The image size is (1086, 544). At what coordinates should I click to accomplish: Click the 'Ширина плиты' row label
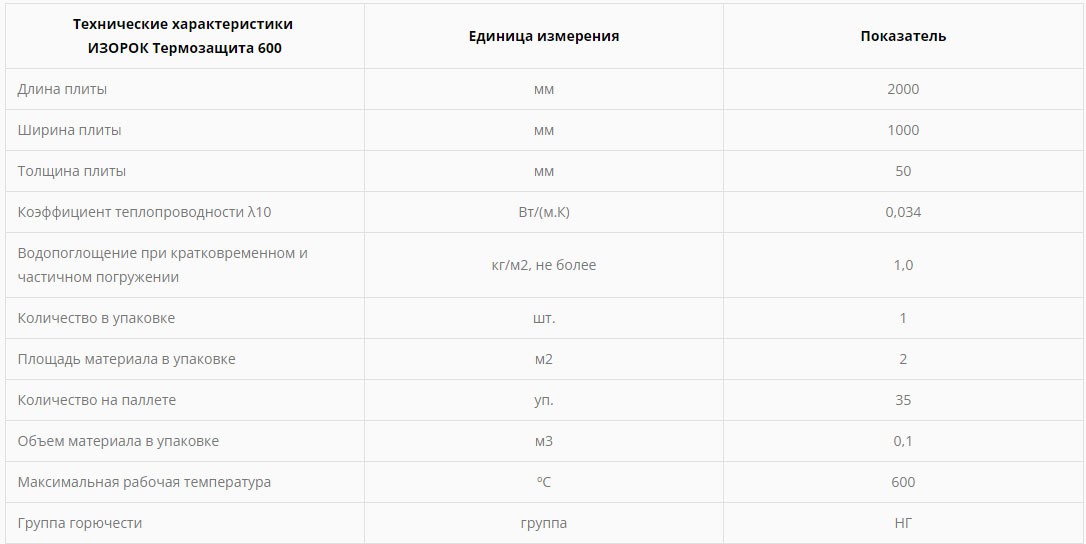click(x=69, y=130)
